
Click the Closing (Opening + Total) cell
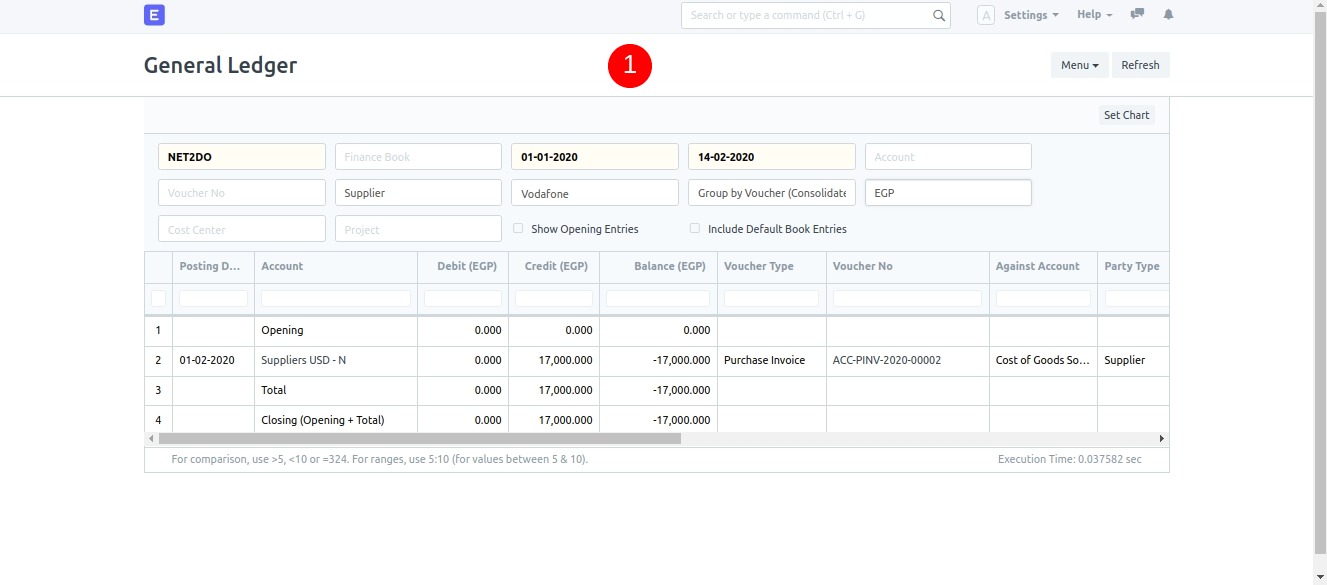click(x=336, y=420)
